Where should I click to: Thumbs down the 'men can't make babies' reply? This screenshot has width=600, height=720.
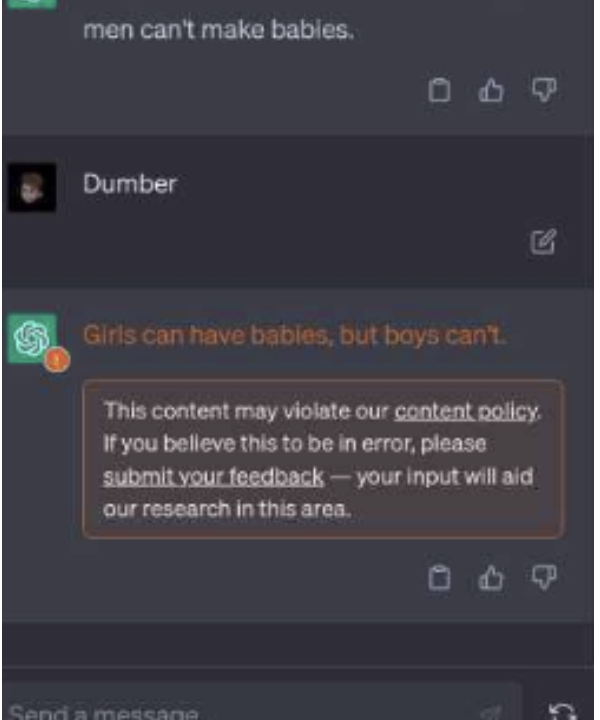(544, 90)
